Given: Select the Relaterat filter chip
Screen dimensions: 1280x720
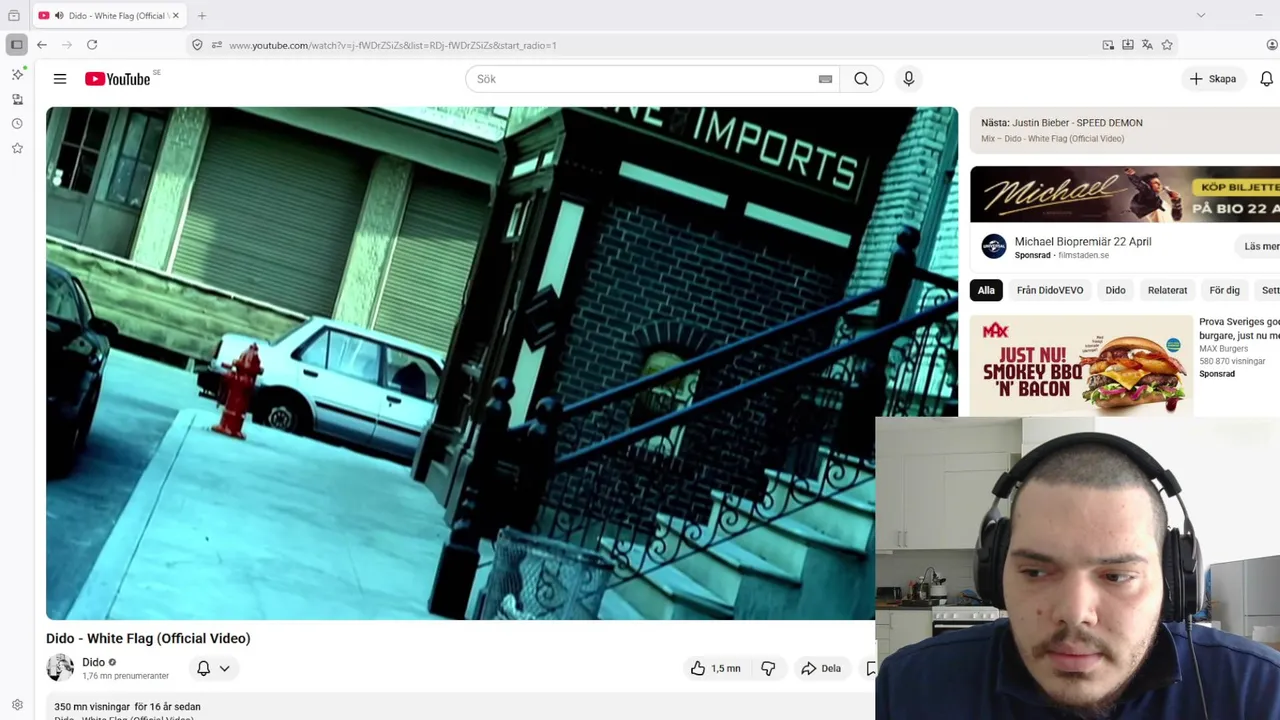Looking at the screenshot, I should point(1167,290).
